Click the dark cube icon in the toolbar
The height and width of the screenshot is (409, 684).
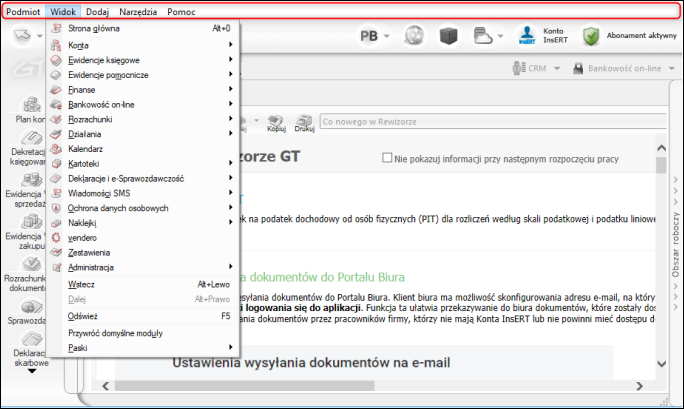[x=448, y=36]
